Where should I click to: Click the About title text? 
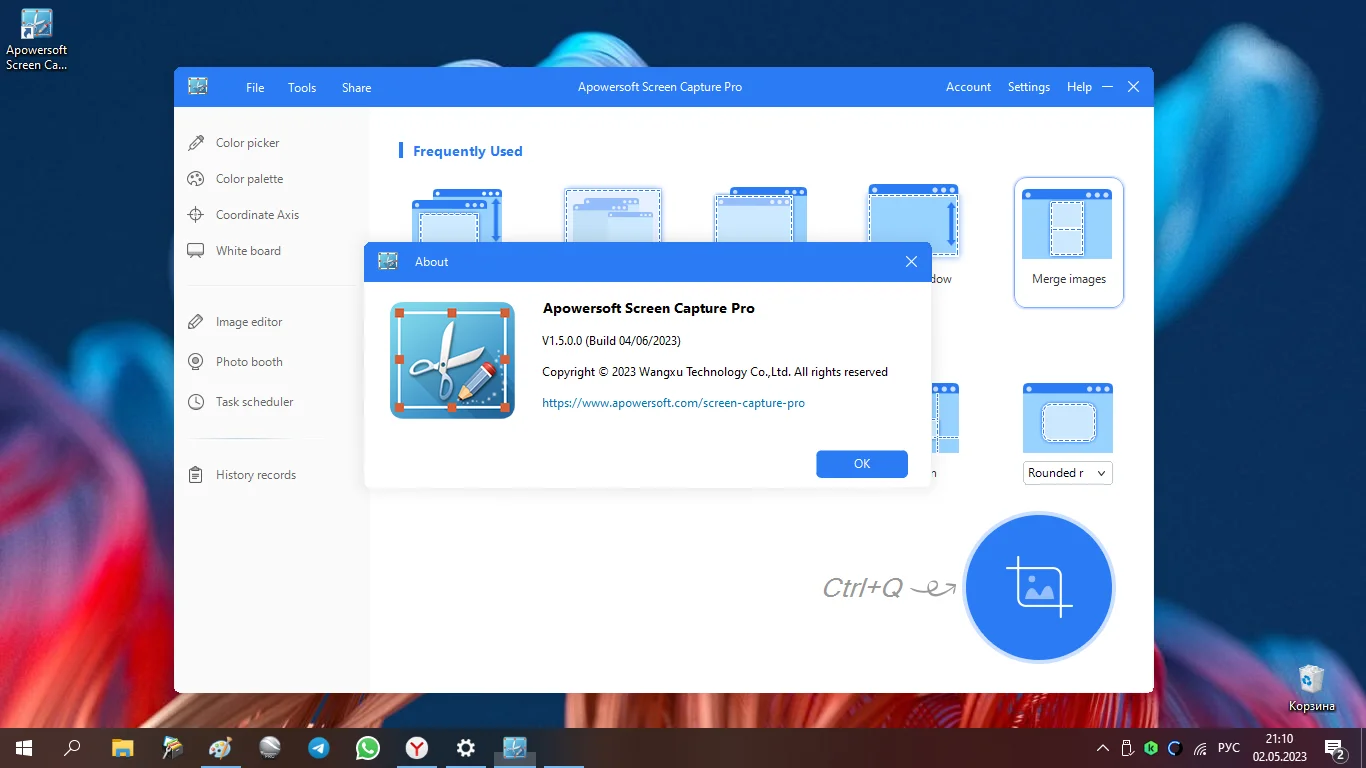432,262
